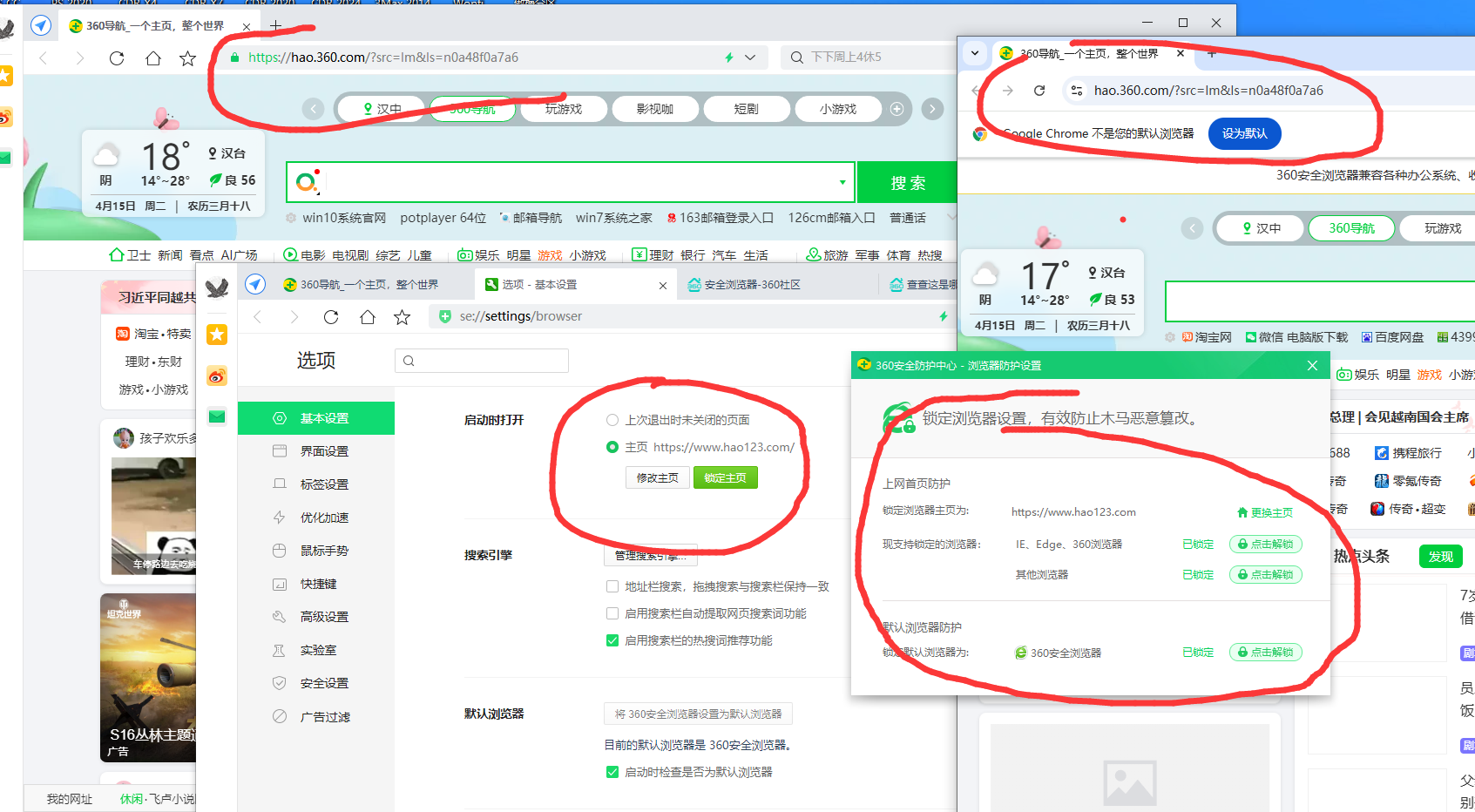Screen dimensions: 1475x812
Task: Open suggestion dropdown arrow in 360 search box
Action: pos(842,182)
